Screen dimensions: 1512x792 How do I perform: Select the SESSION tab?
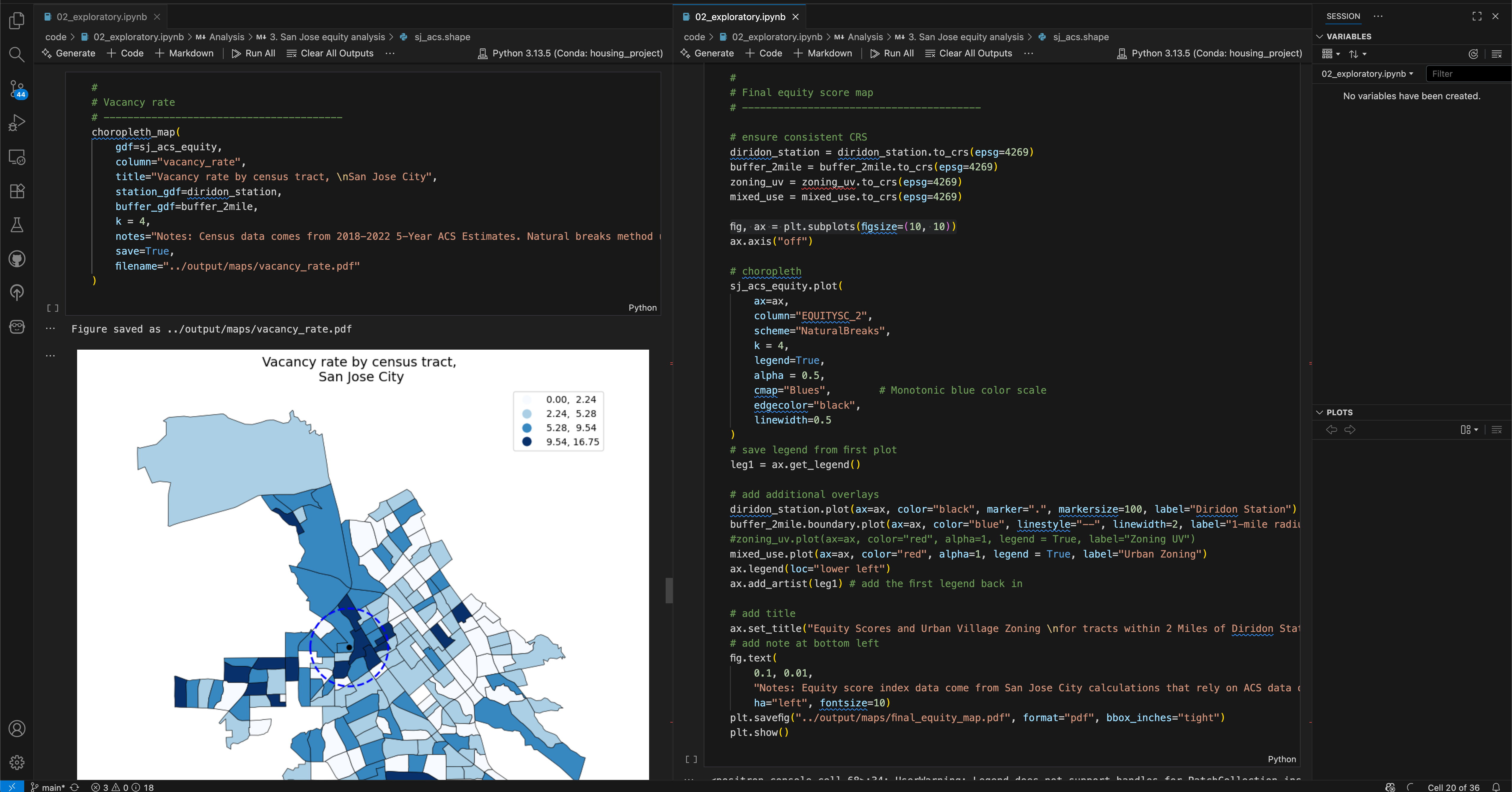click(1343, 17)
